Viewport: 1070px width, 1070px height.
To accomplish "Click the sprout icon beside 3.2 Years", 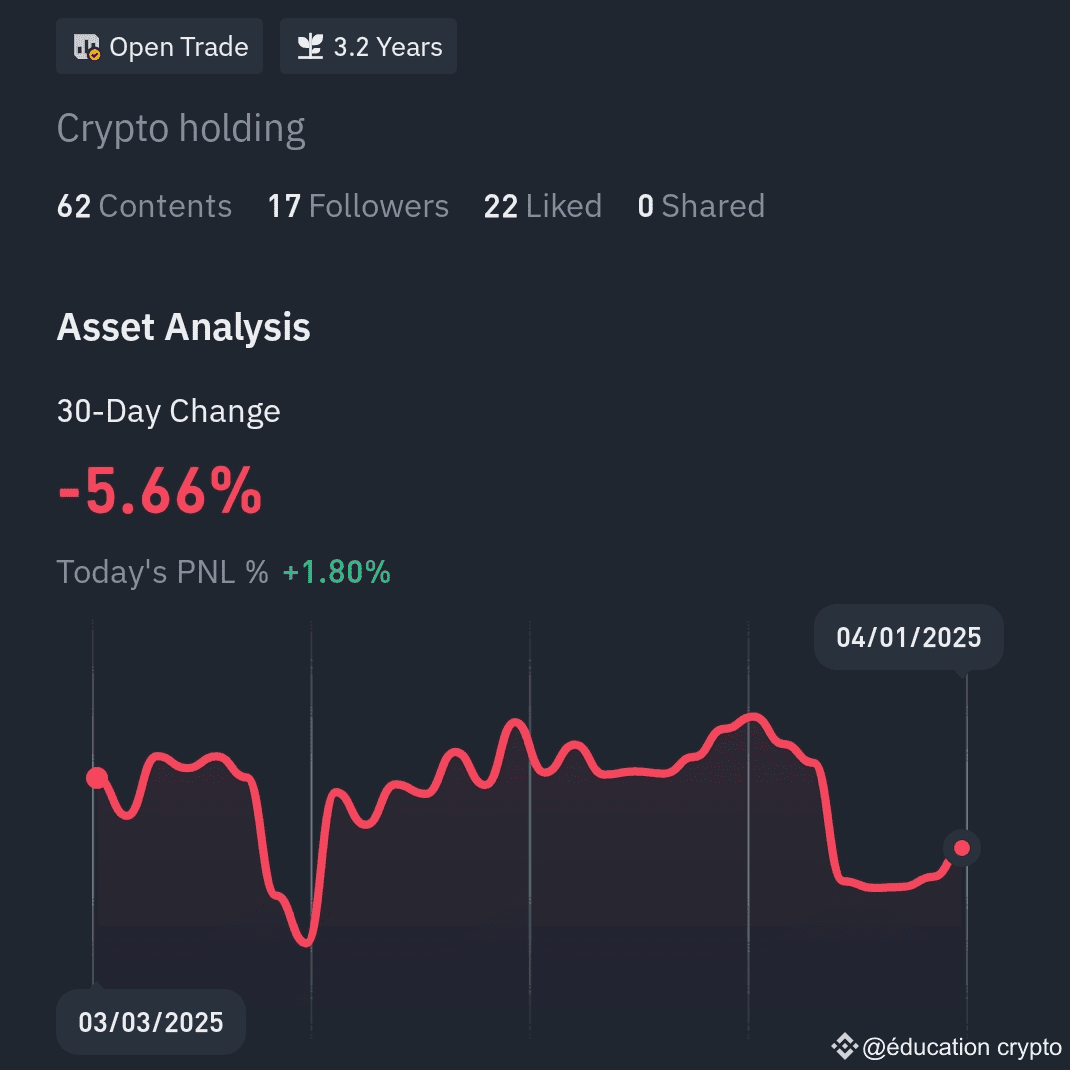I will 310,47.
